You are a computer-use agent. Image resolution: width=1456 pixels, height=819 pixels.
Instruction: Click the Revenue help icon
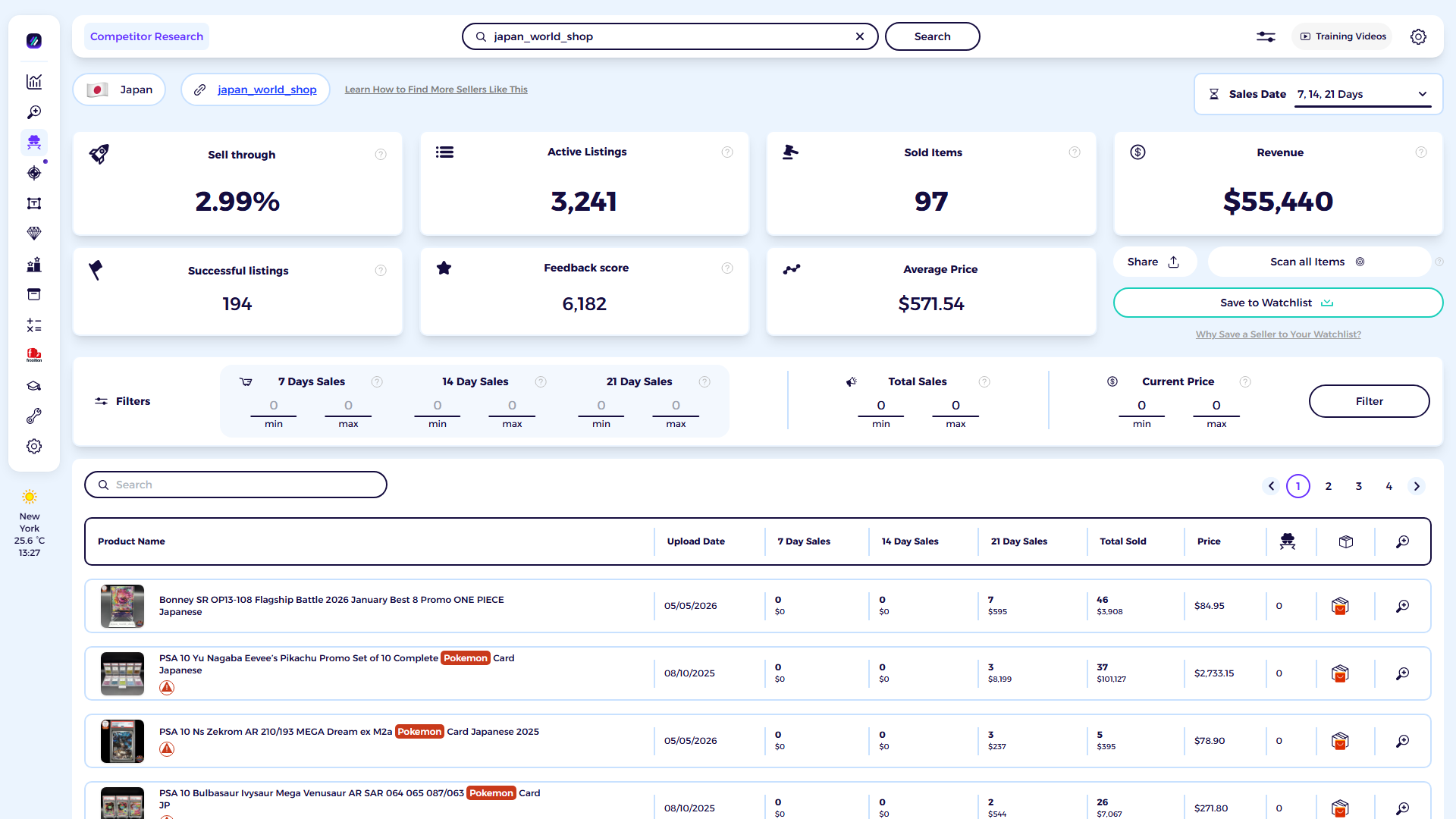[1421, 152]
